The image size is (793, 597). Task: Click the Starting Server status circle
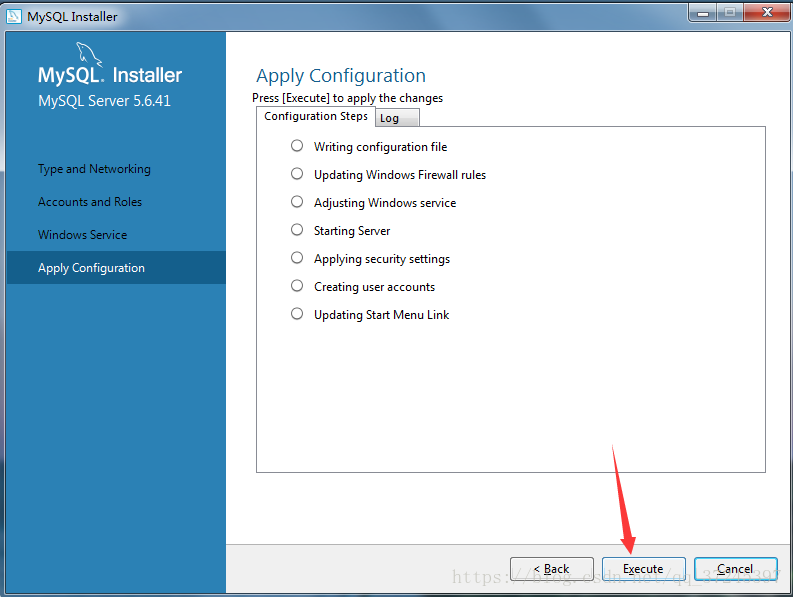(x=297, y=230)
